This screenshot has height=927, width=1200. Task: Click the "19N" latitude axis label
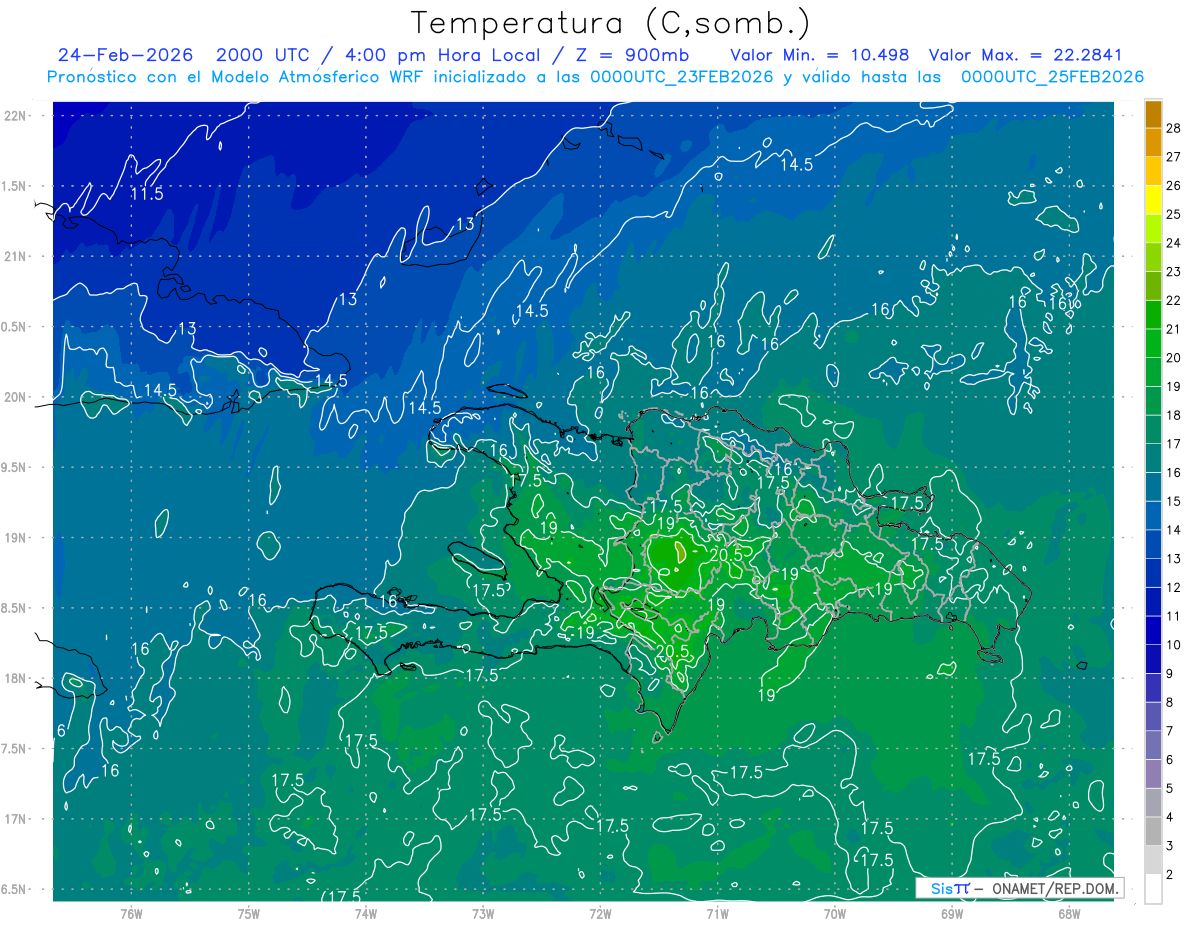click(x=14, y=538)
